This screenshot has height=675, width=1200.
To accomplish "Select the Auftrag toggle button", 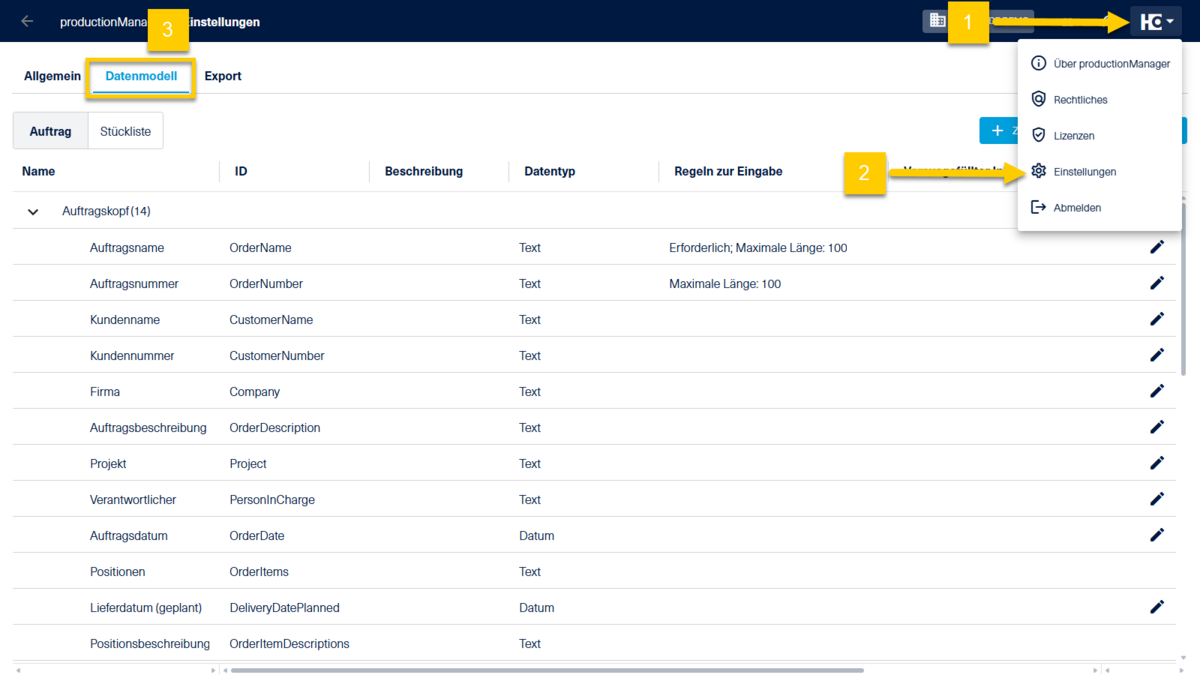I will pyautogui.click(x=50, y=131).
